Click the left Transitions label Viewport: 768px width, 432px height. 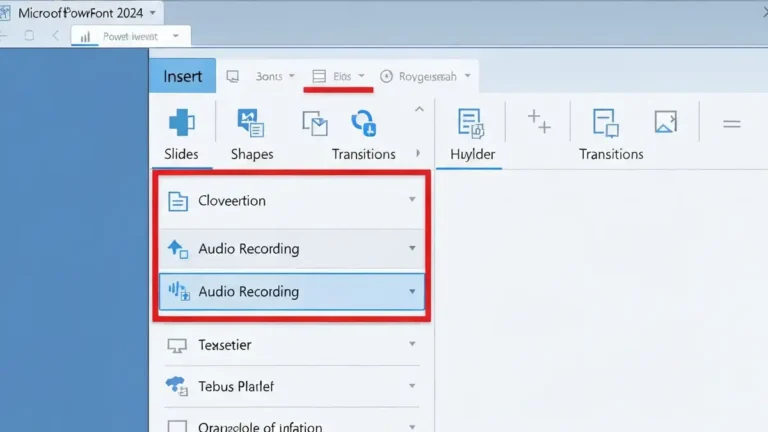(363, 154)
